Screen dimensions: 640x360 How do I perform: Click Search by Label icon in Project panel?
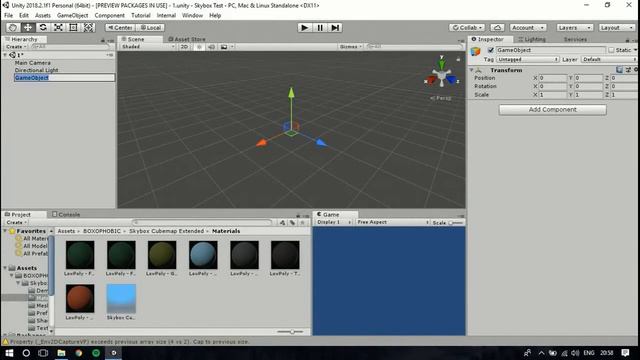point(292,222)
